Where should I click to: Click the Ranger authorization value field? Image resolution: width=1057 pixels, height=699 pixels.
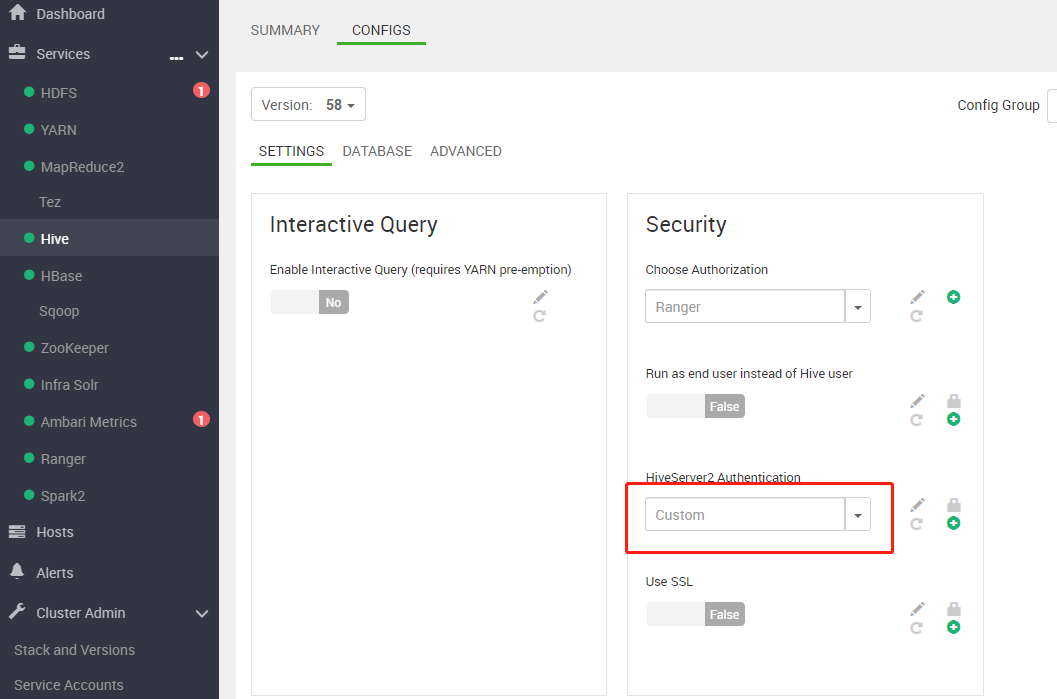(745, 307)
